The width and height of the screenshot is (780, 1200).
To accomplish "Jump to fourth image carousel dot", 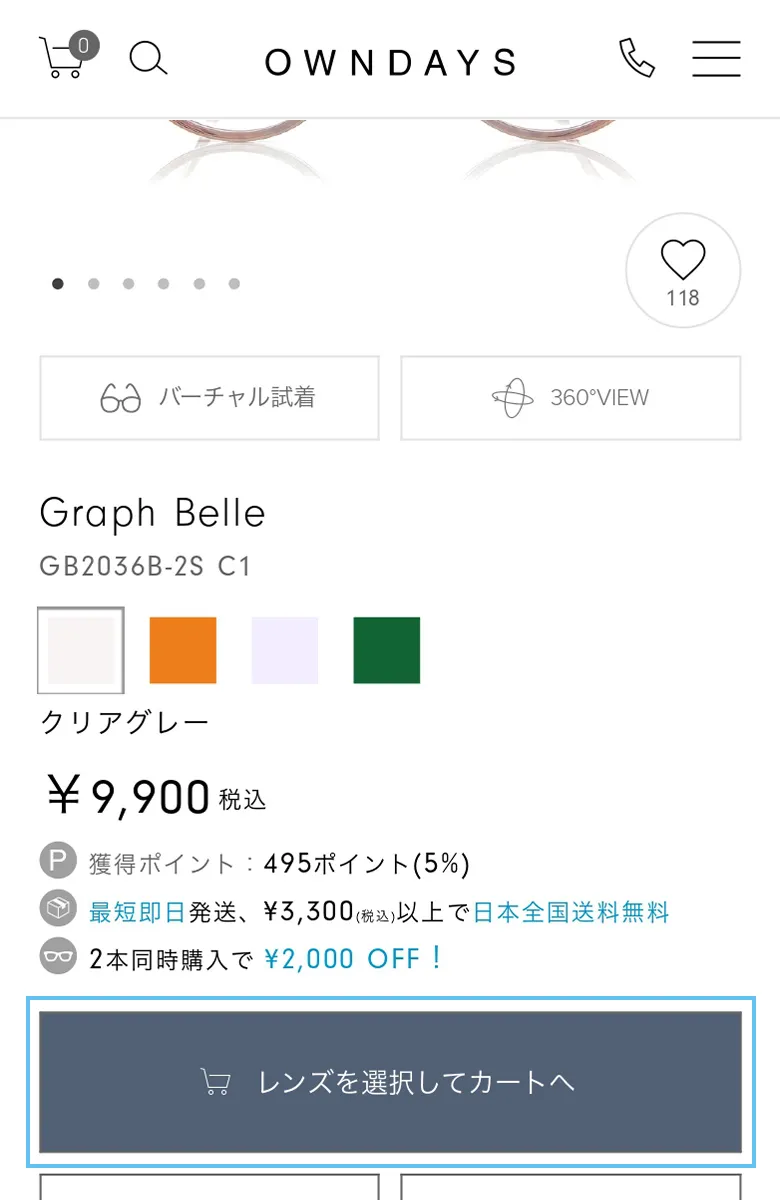I will click(163, 284).
